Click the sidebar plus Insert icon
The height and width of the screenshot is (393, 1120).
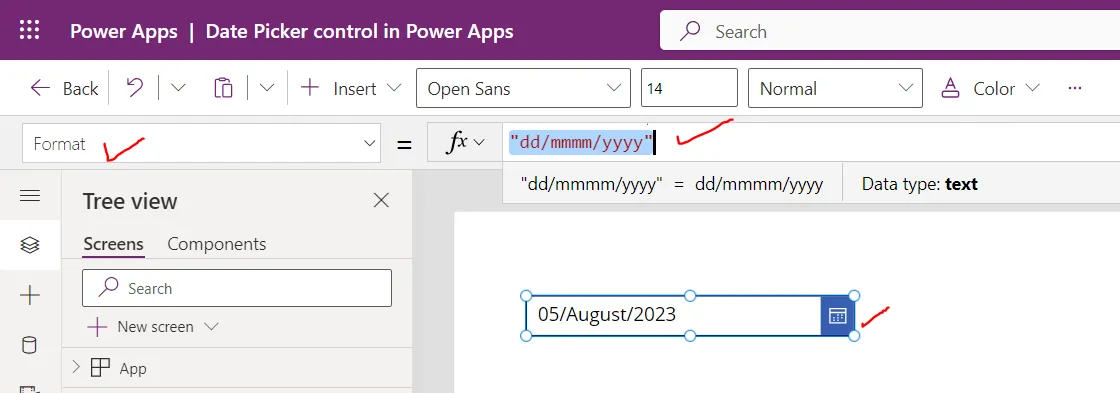point(30,295)
